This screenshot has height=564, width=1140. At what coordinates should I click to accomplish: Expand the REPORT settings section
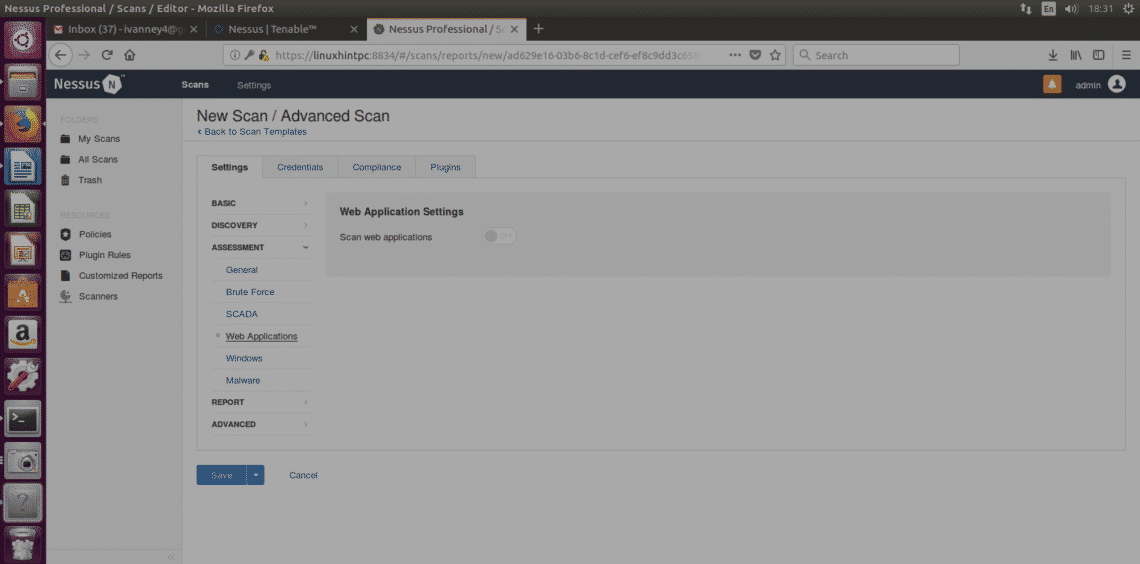coord(260,402)
